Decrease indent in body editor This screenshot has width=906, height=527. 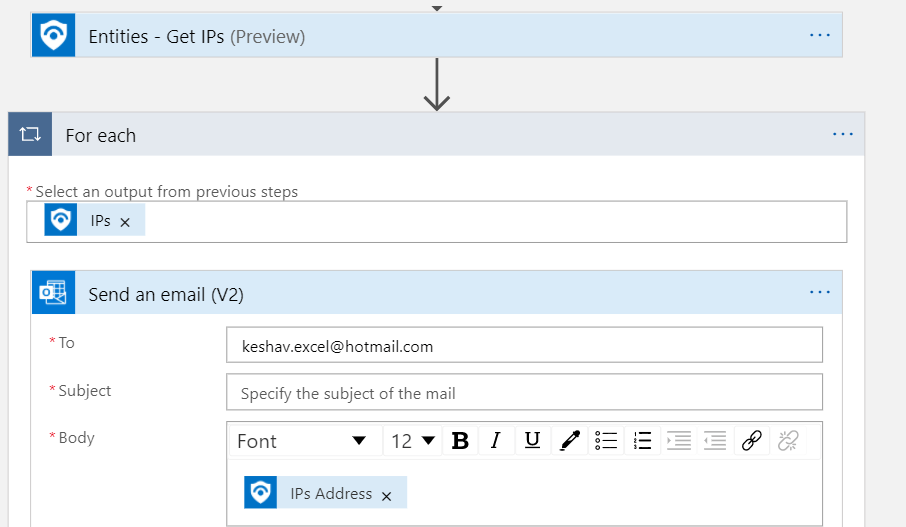click(714, 441)
